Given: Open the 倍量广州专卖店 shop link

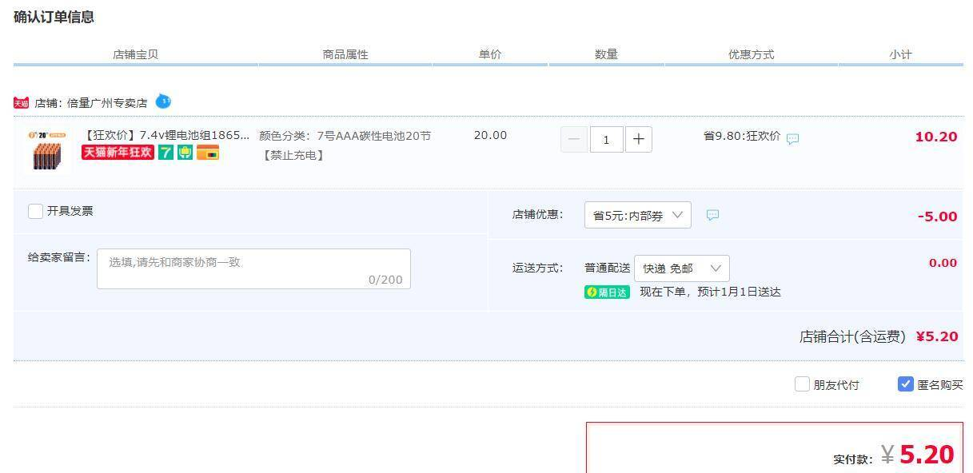Looking at the screenshot, I should (x=105, y=102).
